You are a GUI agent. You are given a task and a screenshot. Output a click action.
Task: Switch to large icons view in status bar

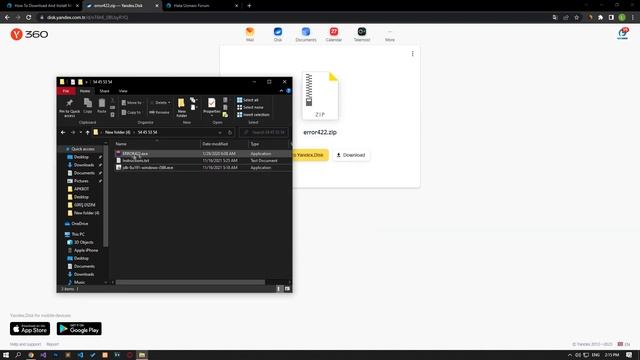(x=287, y=289)
